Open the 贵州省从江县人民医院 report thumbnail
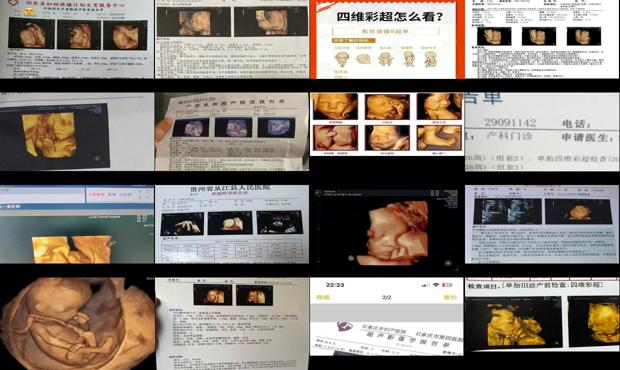620x370 pixels. tap(232, 224)
